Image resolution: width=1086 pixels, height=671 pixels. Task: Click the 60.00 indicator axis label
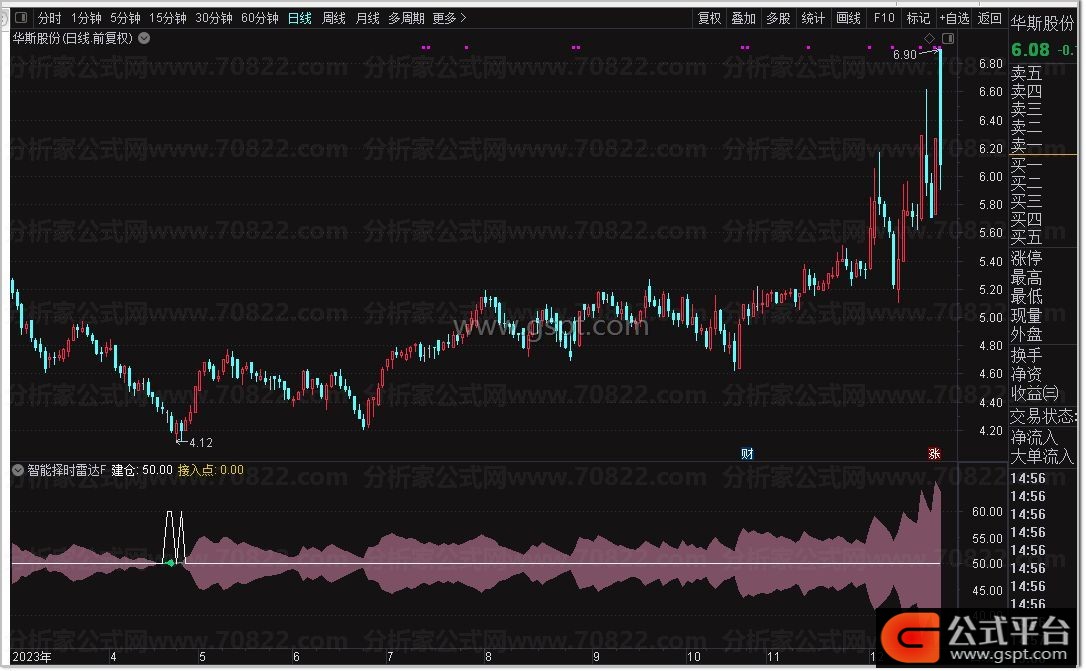pos(987,512)
